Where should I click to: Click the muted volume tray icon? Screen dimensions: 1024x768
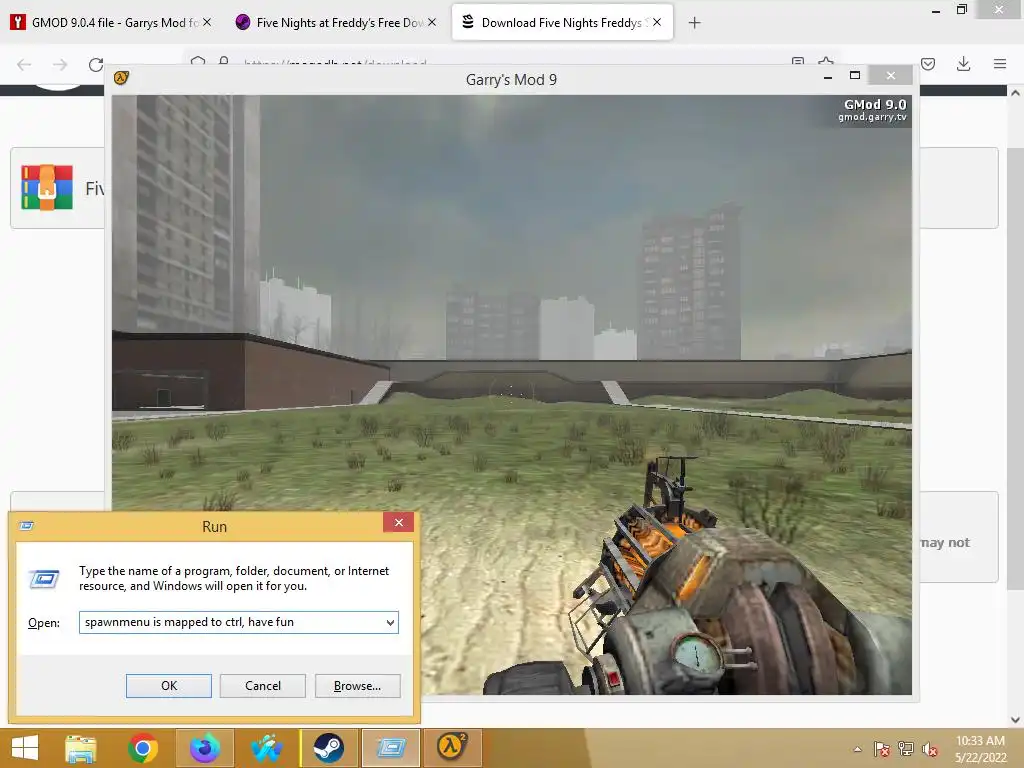(x=930, y=749)
